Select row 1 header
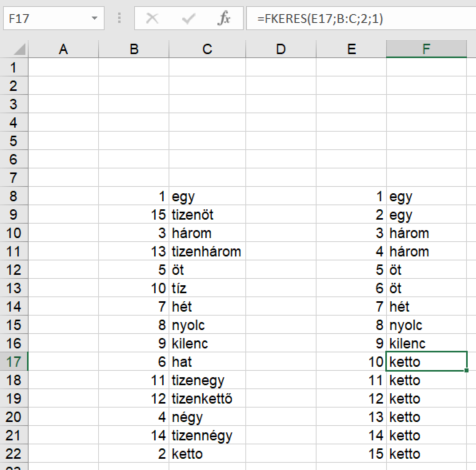 click(x=14, y=68)
